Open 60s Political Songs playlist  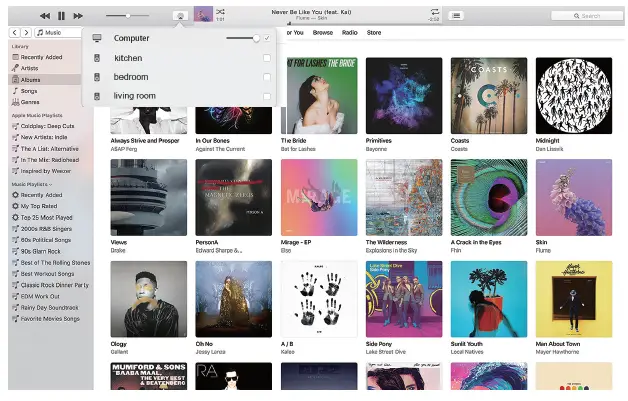46,240
